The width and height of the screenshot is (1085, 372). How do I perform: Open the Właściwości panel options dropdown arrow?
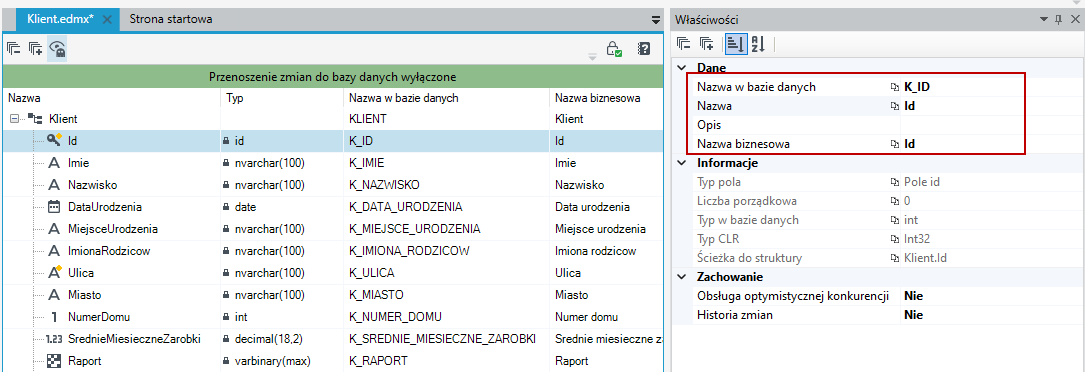(1044, 20)
